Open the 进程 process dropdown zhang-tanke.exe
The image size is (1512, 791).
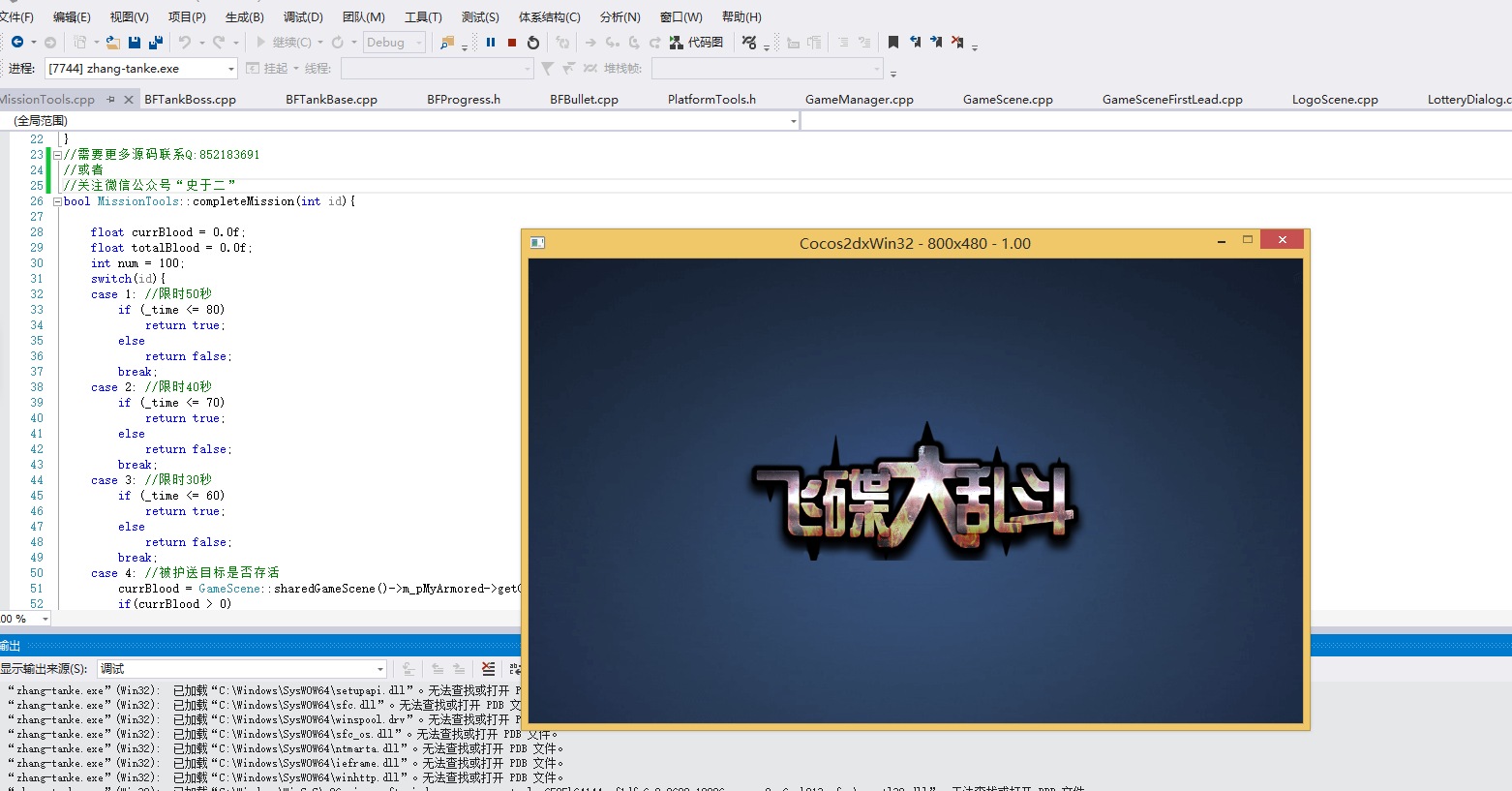tap(141, 68)
